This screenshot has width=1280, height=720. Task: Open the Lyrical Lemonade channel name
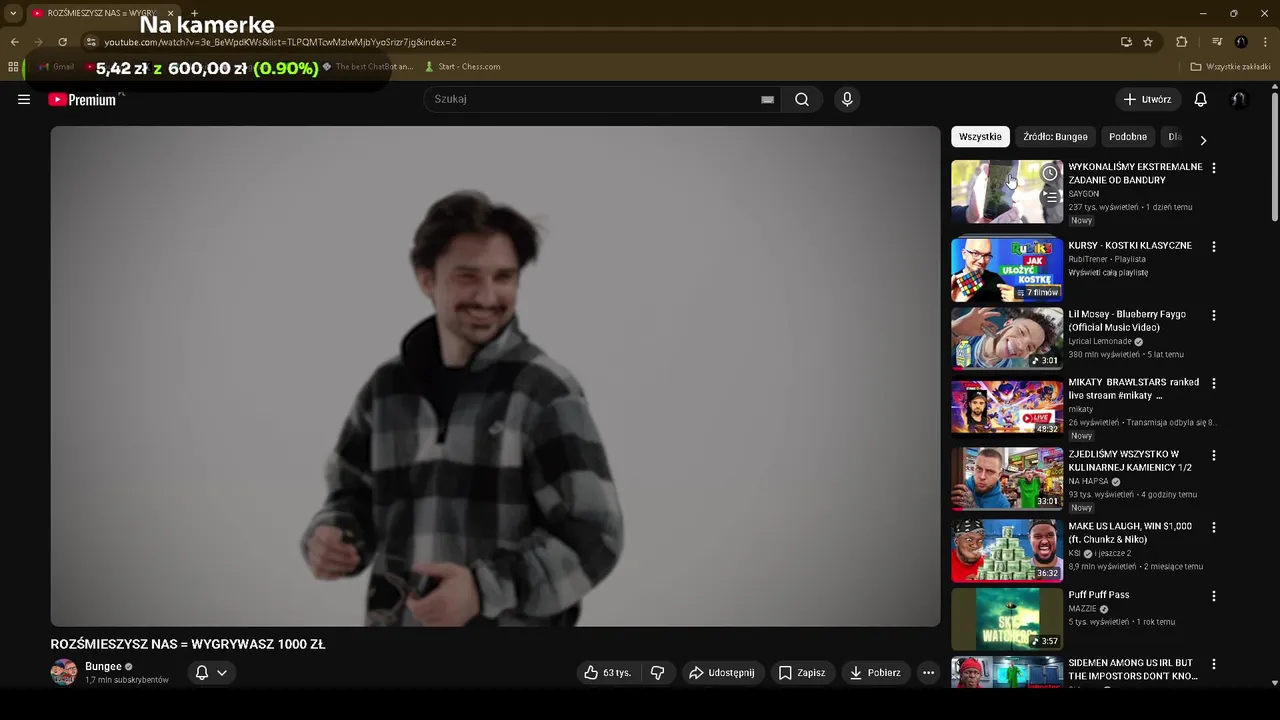point(1100,341)
